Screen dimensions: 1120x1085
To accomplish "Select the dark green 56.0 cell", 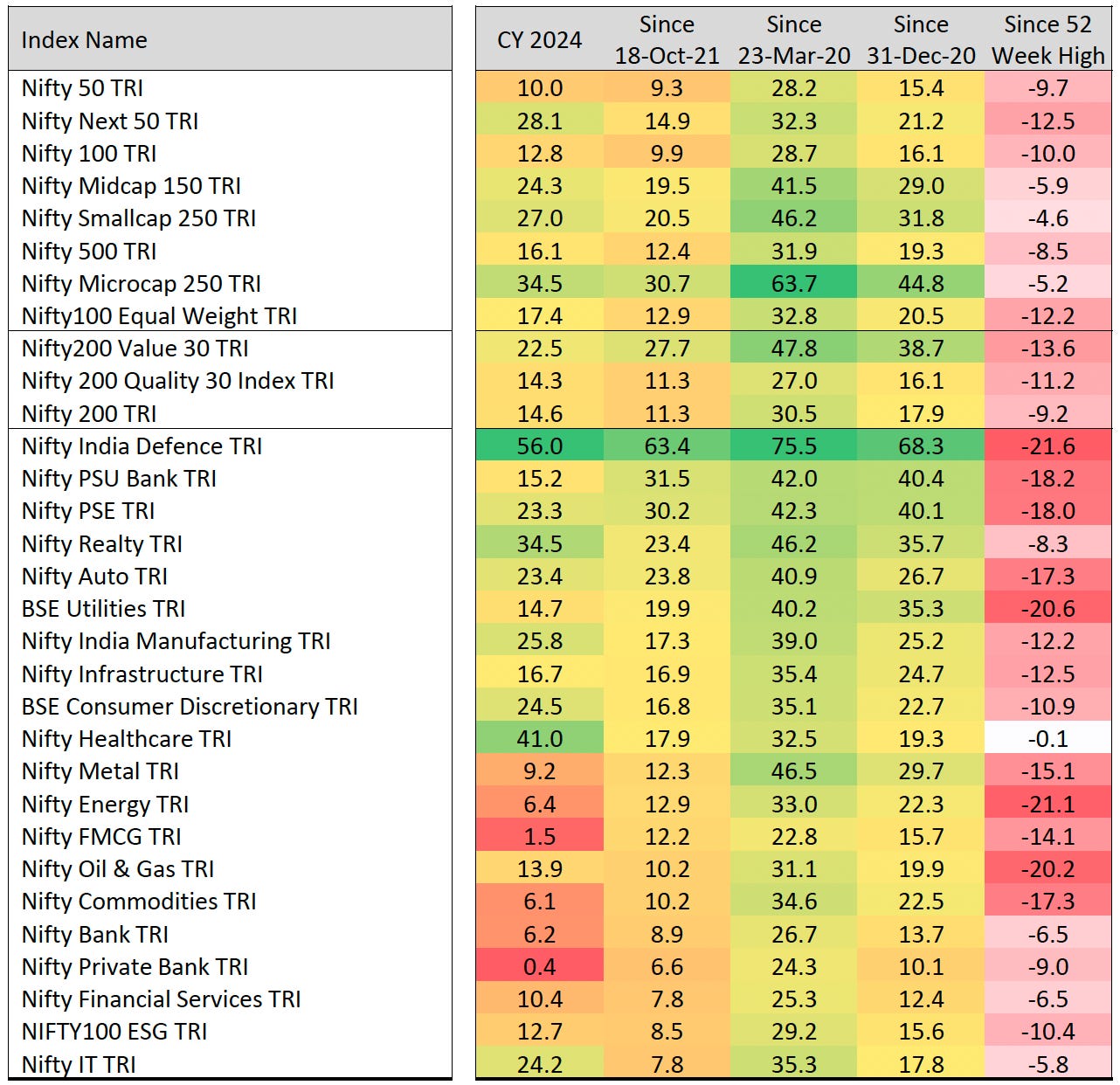I will point(540,446).
